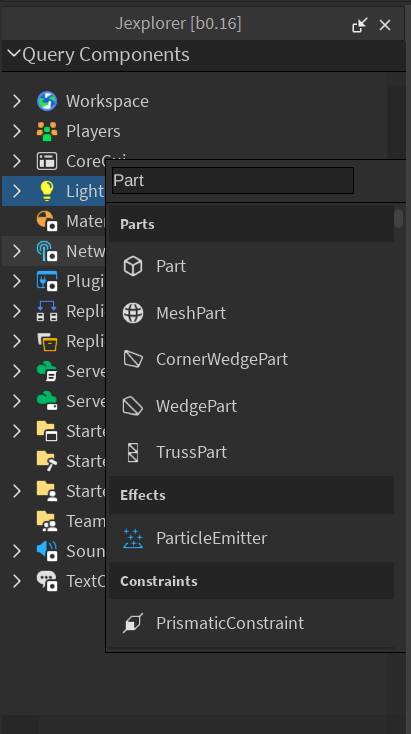Expand the Sound service node arrow
The image size is (411, 734).
[17, 550]
